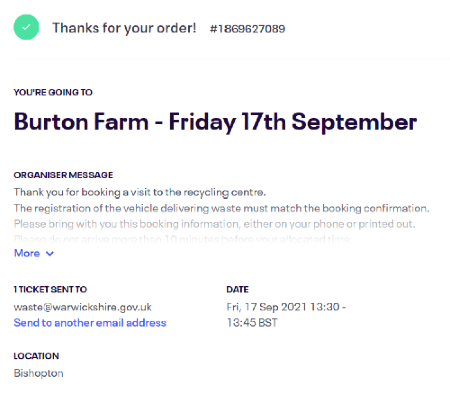Click the 13:45 BST end time text
The height and width of the screenshot is (393, 450).
(x=252, y=323)
